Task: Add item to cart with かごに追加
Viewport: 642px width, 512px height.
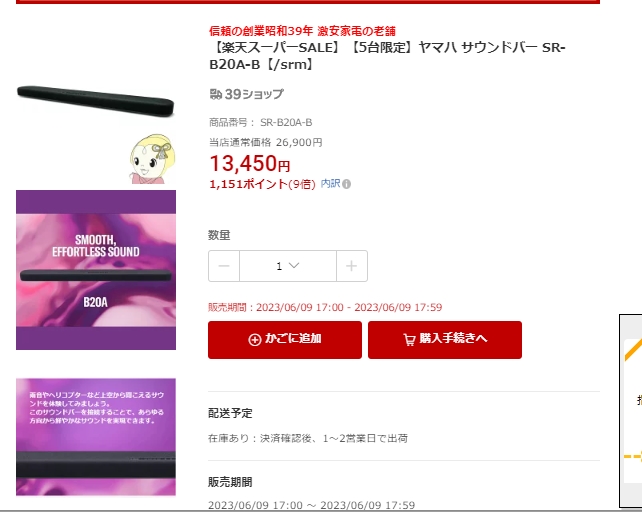Action: coord(285,340)
